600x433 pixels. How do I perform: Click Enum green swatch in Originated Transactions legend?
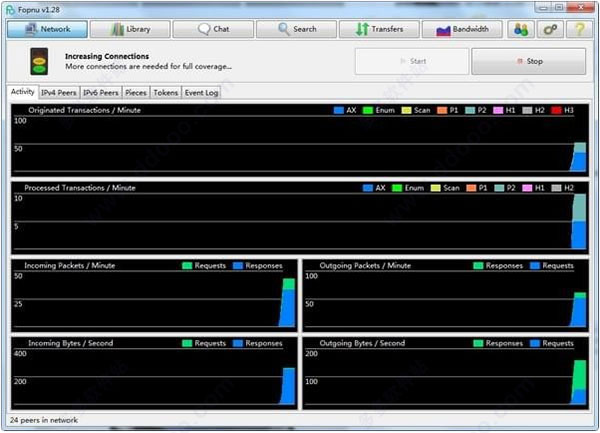pos(368,111)
